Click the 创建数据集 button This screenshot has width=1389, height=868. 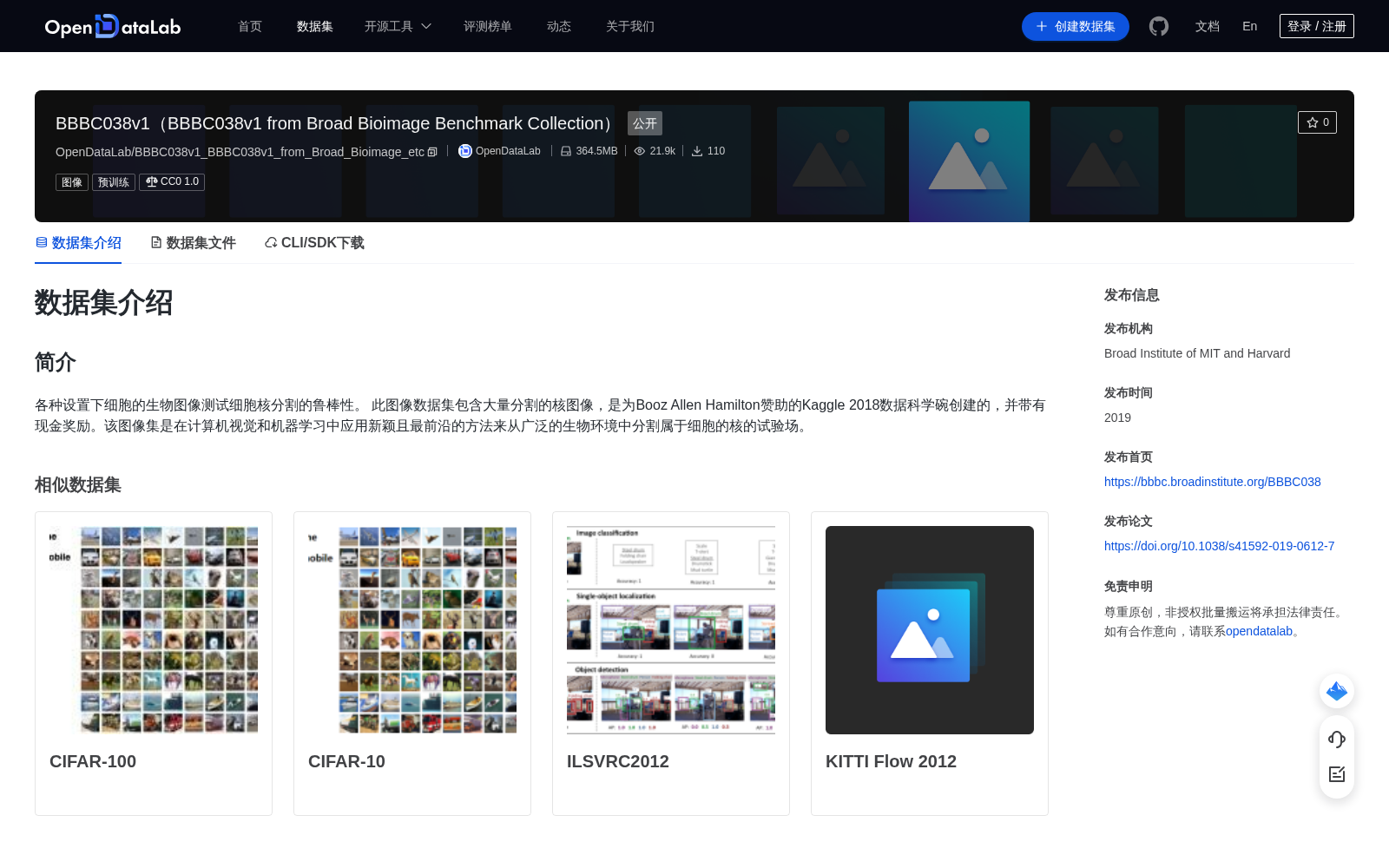click(x=1076, y=26)
